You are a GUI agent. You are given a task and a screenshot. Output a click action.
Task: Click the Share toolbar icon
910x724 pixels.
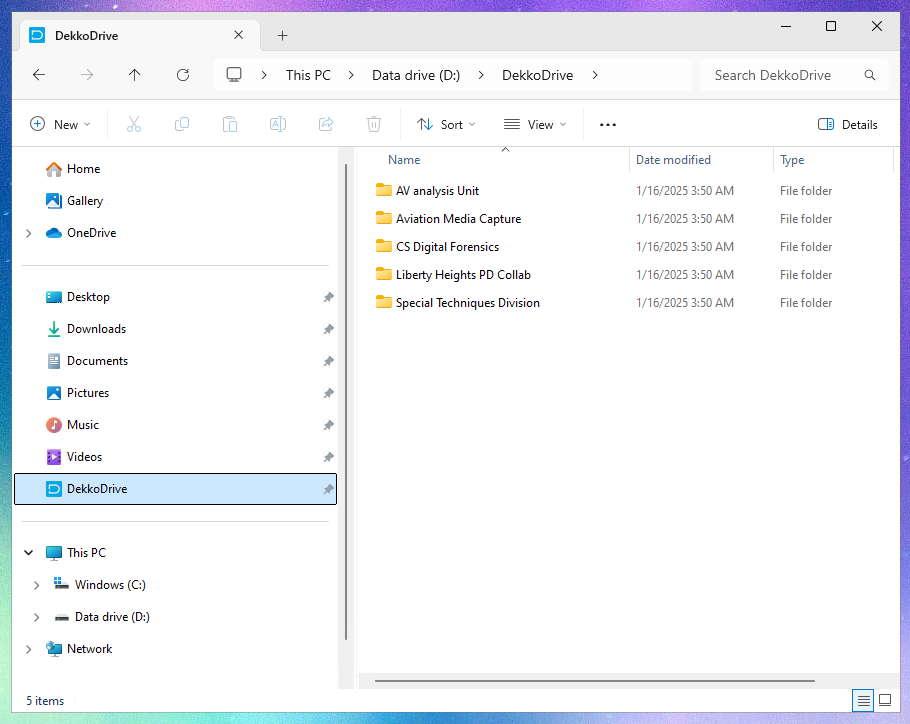click(326, 124)
